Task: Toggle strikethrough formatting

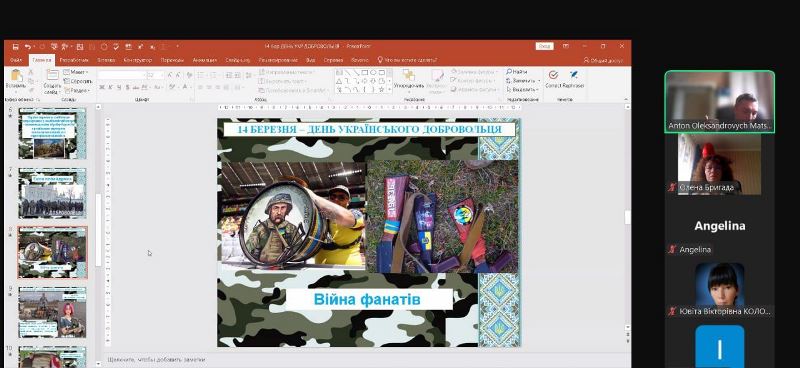Action: (136, 87)
